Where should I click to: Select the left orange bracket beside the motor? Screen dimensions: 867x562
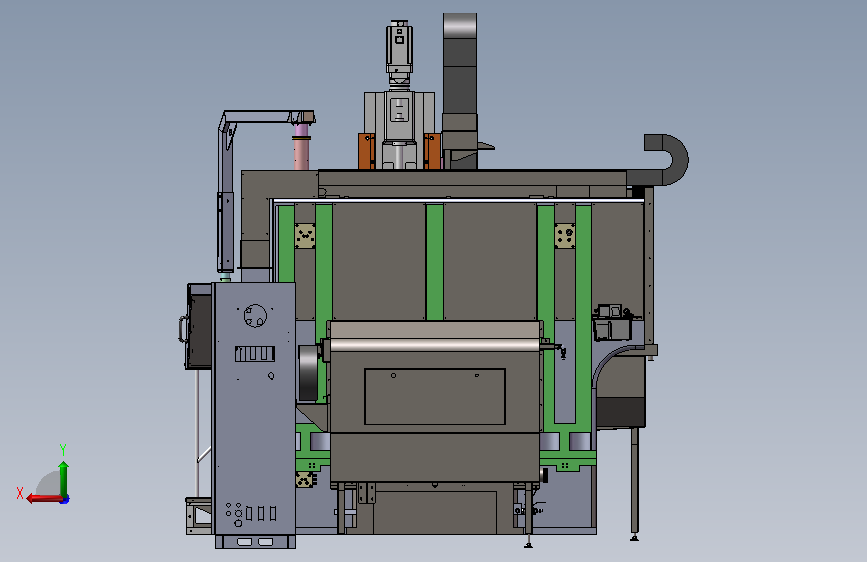pos(367,151)
